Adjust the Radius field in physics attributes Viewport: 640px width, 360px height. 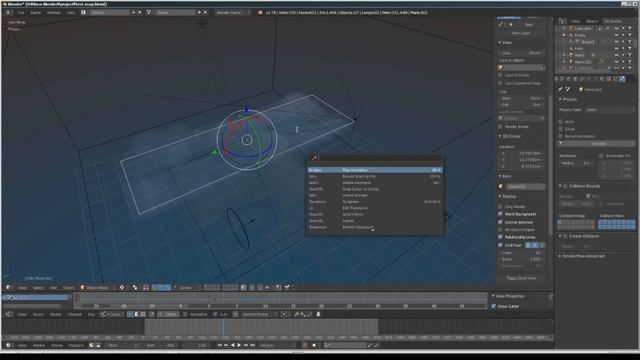pyautogui.click(x=576, y=163)
